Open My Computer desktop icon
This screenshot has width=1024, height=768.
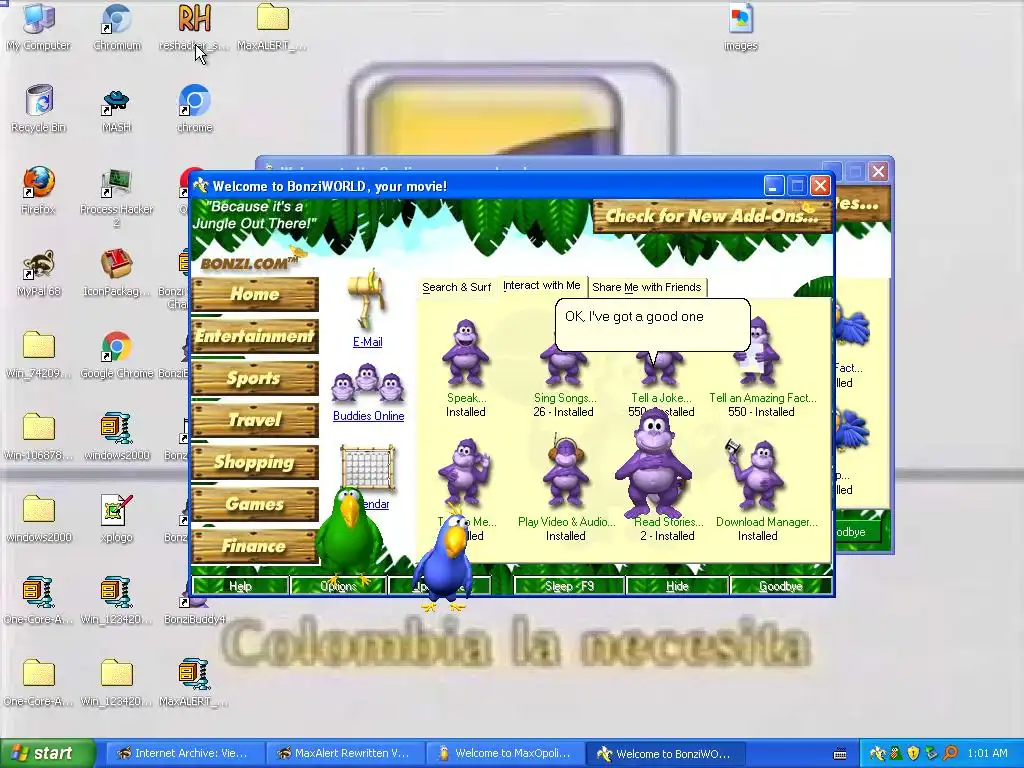[x=39, y=26]
